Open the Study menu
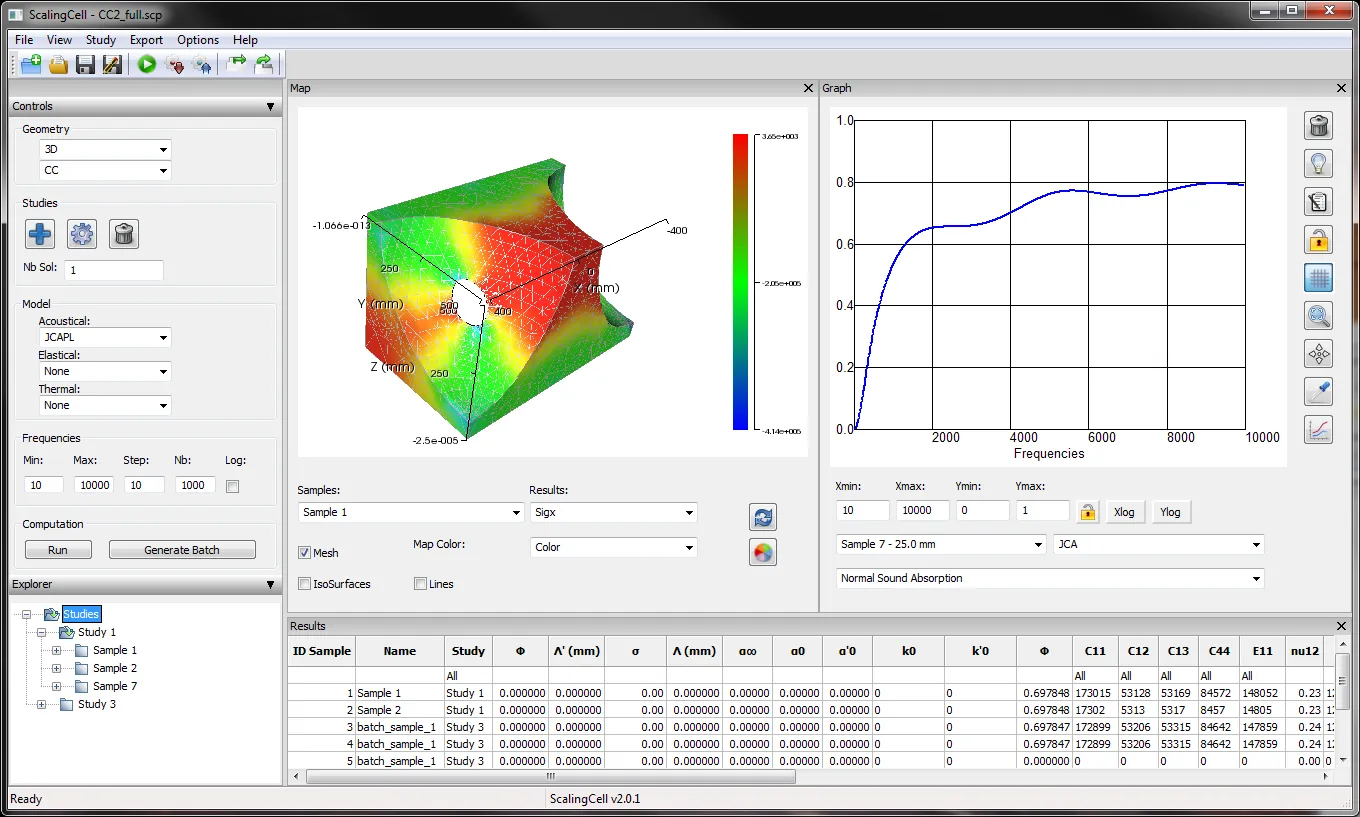The height and width of the screenshot is (817, 1360). 101,40
